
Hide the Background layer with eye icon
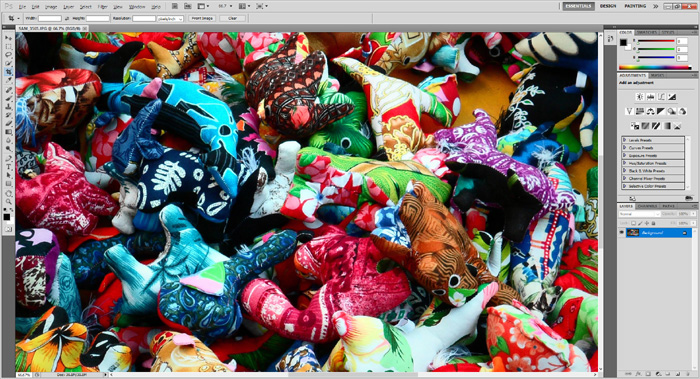(x=621, y=233)
